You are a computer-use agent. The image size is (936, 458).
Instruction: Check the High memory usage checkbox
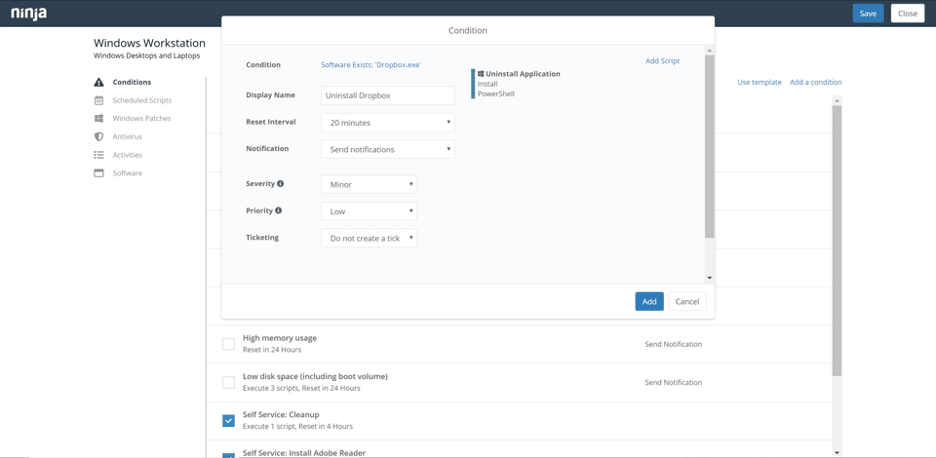pos(228,344)
